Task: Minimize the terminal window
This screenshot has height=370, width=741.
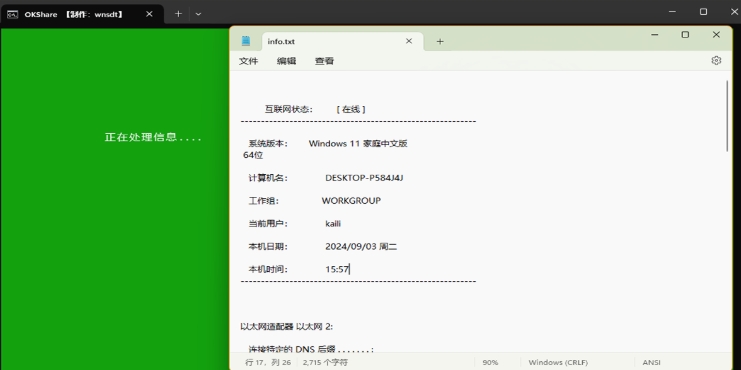Action: click(672, 12)
